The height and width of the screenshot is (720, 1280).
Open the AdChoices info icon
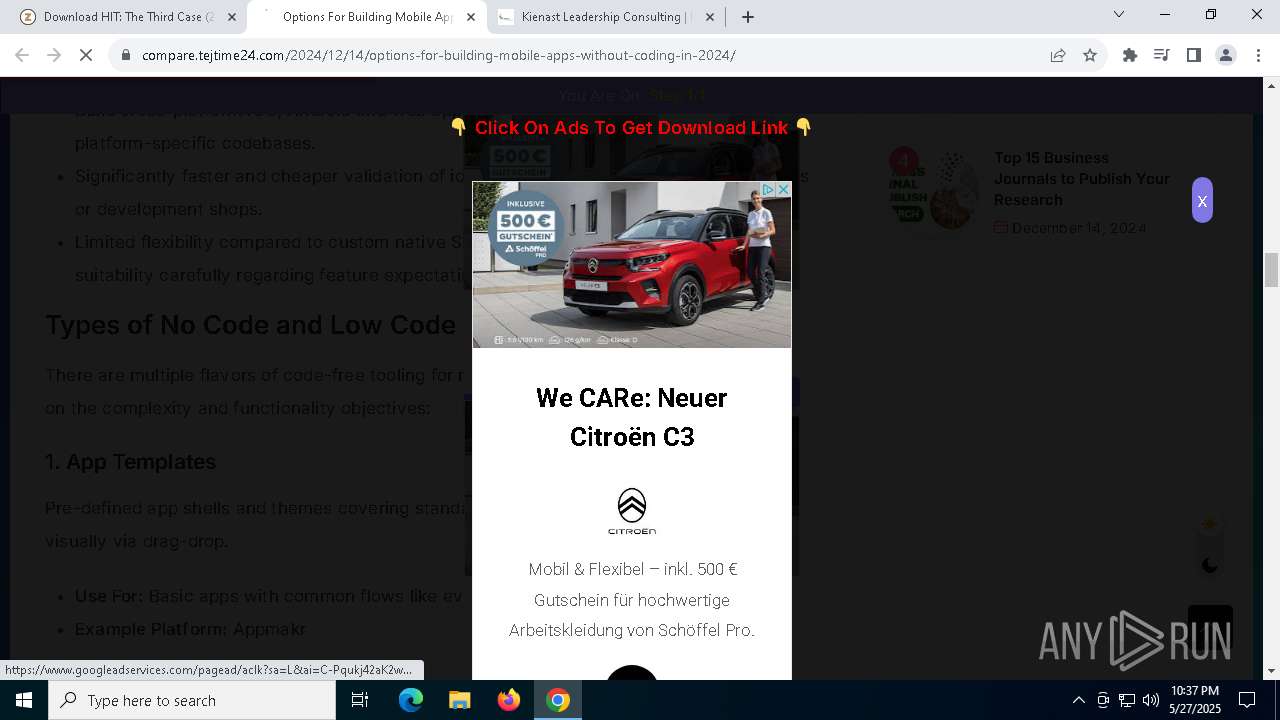click(768, 189)
